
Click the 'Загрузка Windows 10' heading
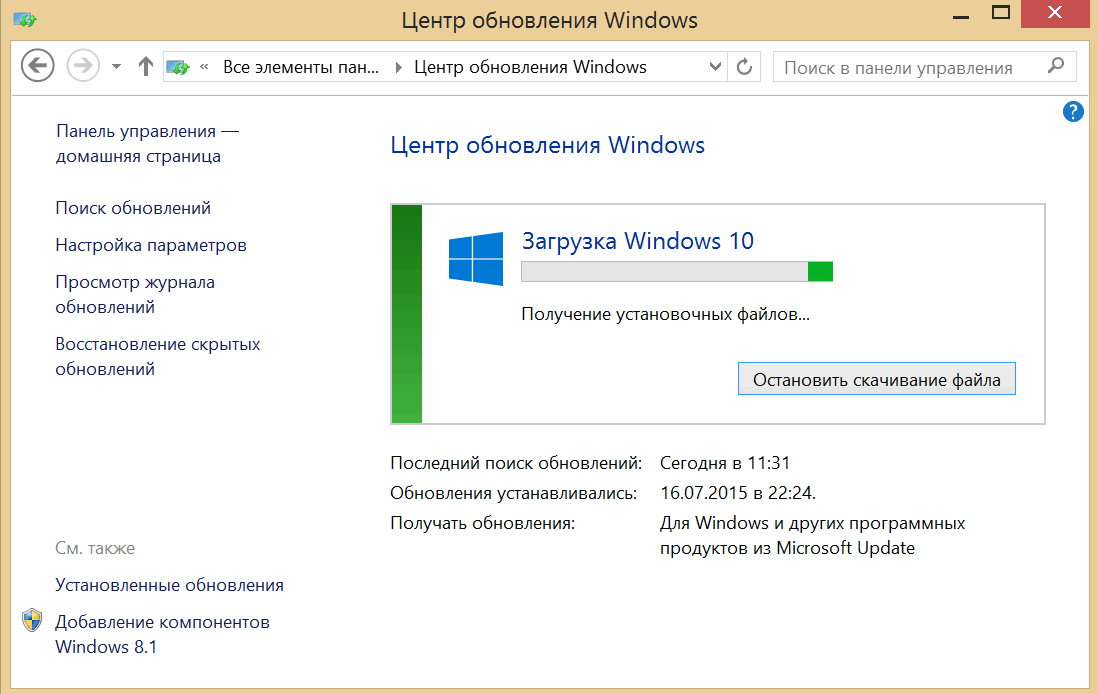coord(638,241)
